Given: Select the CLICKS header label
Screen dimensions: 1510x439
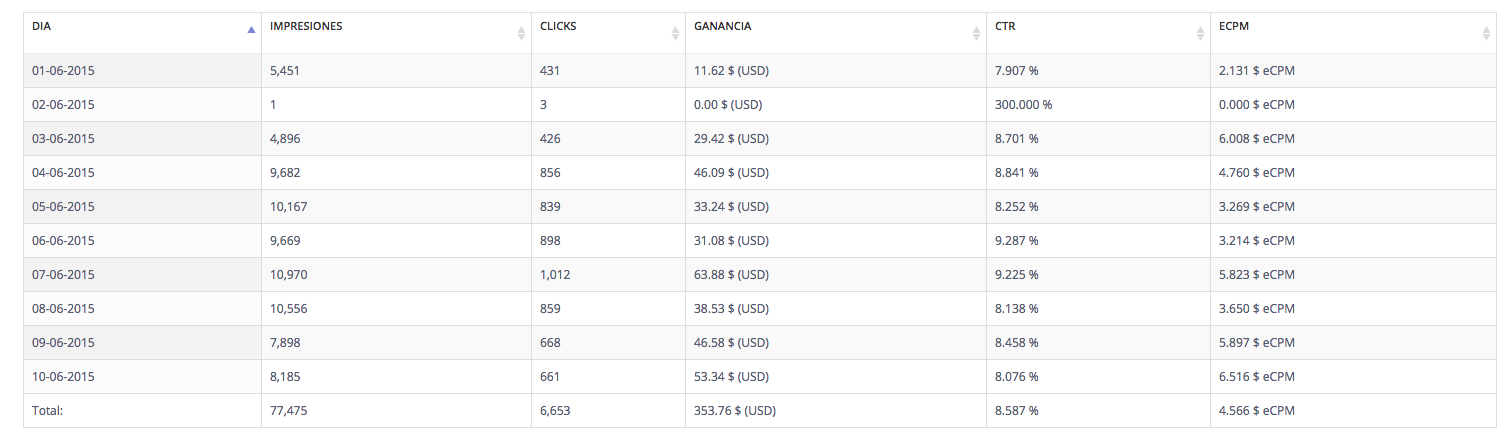Looking at the screenshot, I should click(558, 26).
